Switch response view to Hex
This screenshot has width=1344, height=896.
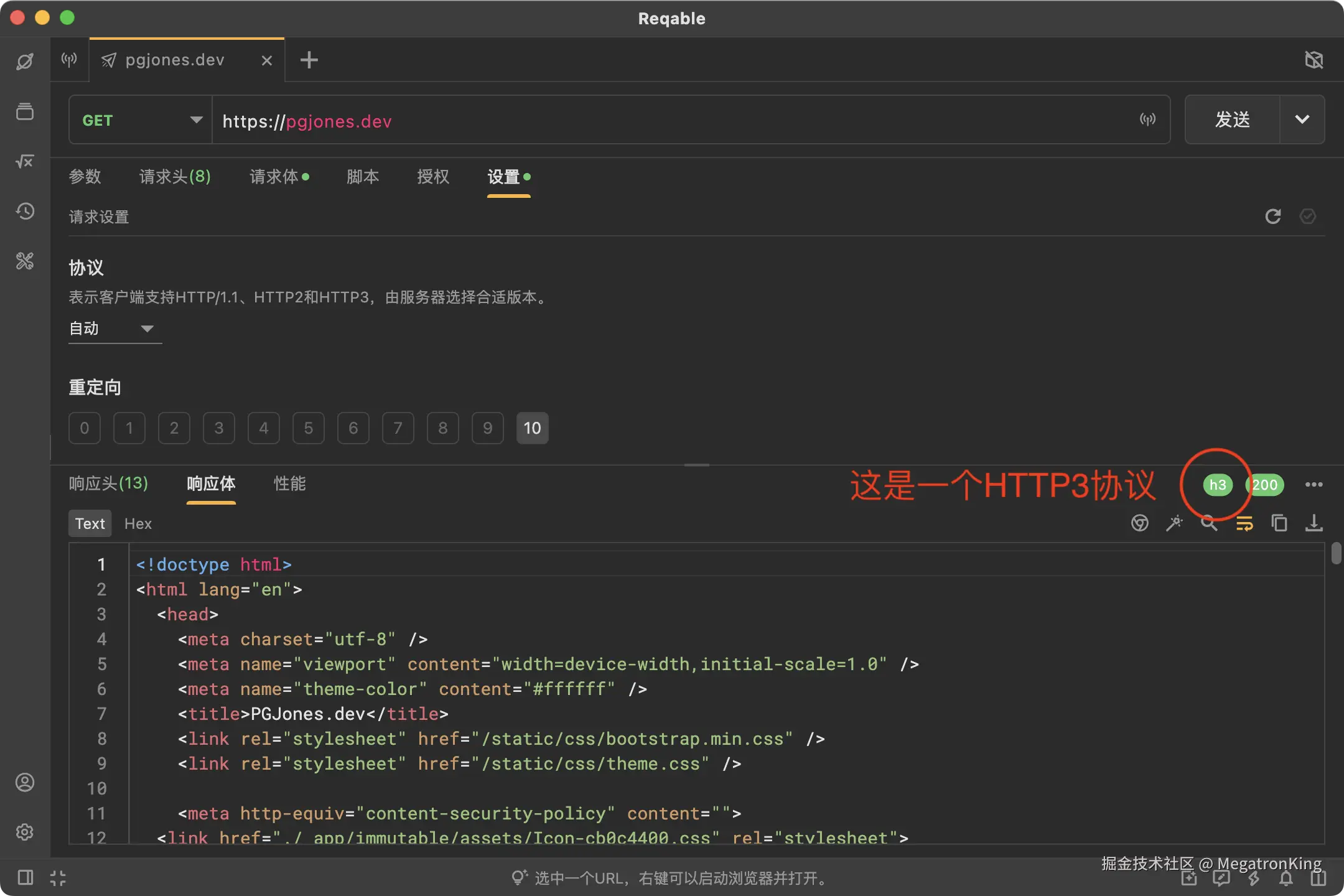coord(138,523)
